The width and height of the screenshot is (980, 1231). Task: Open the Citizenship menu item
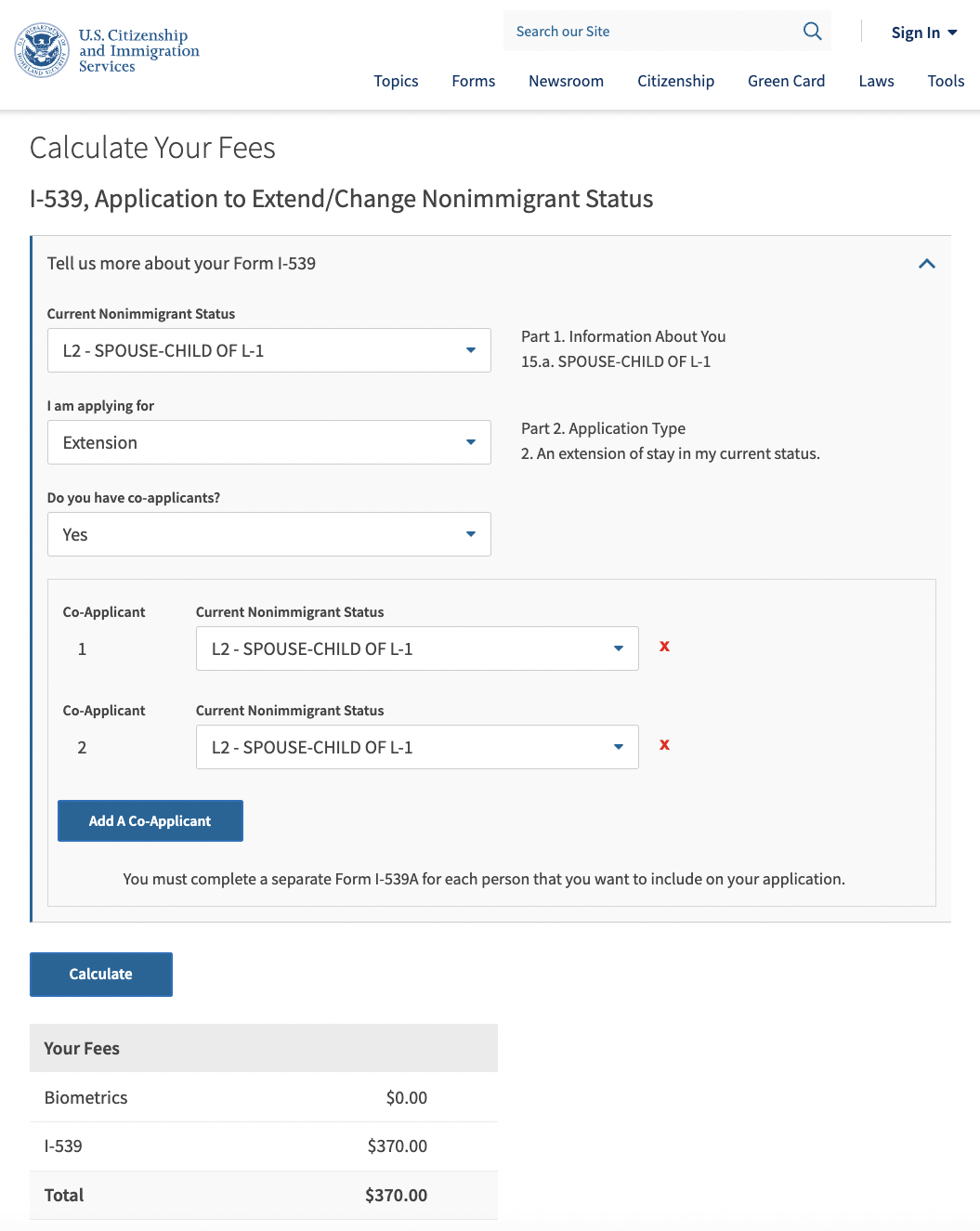tap(675, 81)
